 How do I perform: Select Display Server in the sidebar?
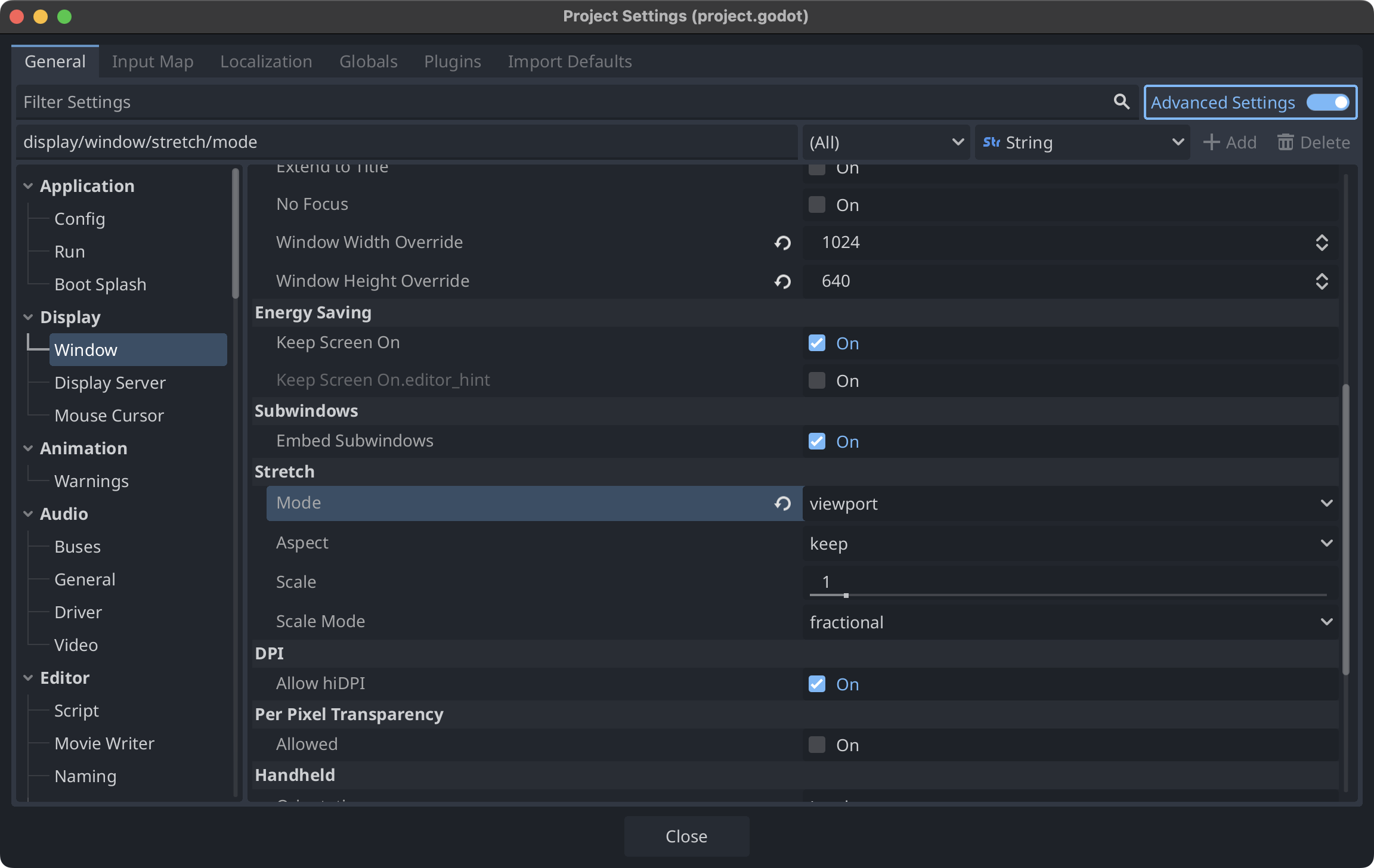[x=110, y=383]
